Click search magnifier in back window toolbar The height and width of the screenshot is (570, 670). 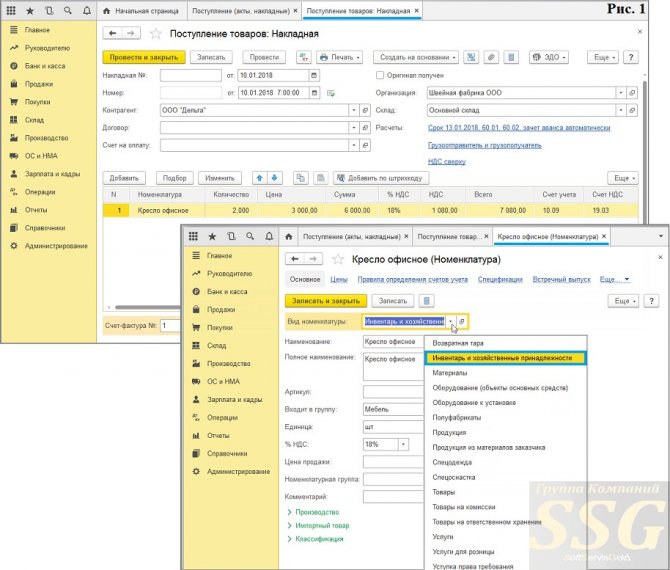tap(68, 11)
